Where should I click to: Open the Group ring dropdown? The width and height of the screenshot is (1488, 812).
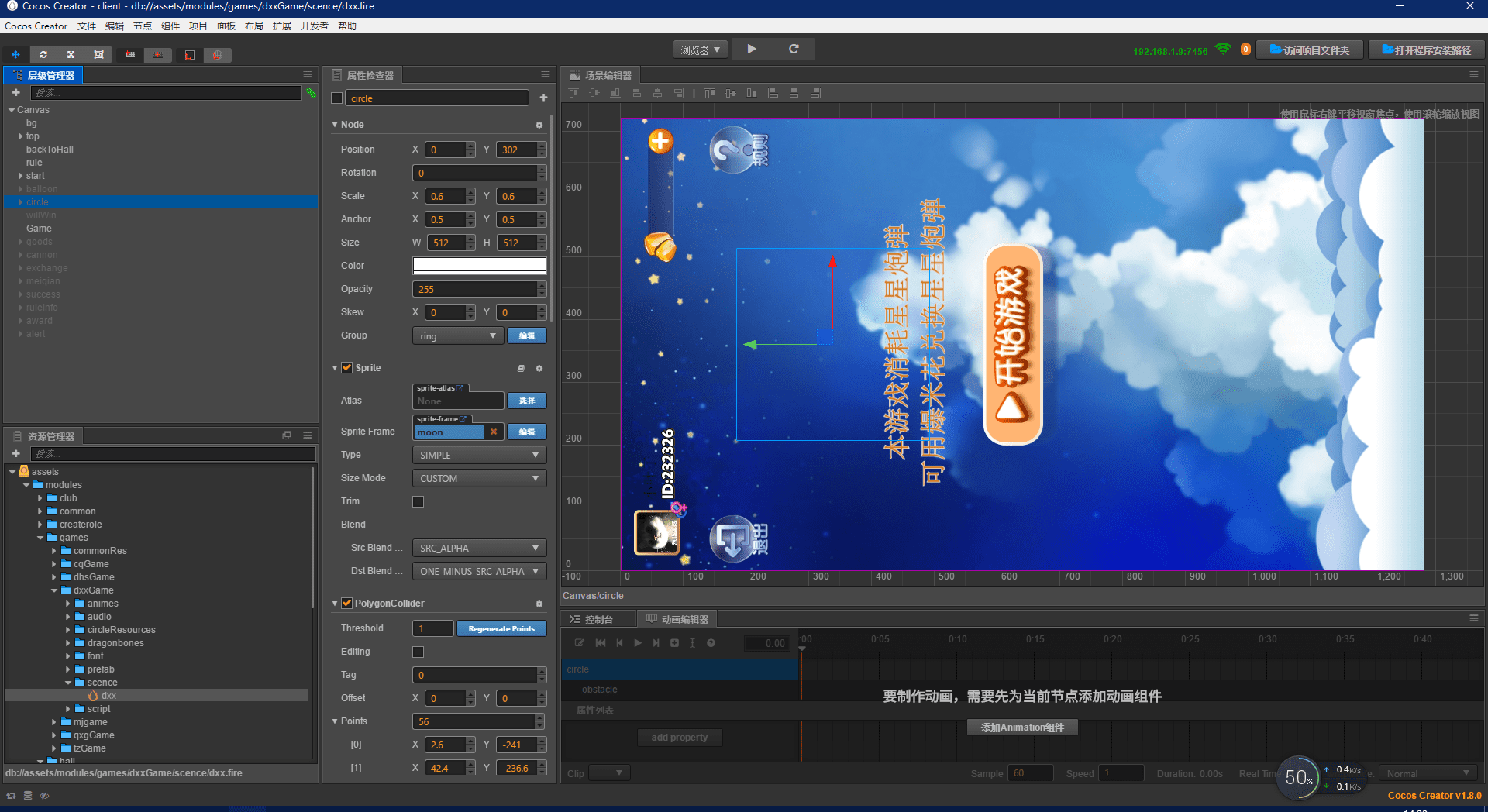click(458, 335)
